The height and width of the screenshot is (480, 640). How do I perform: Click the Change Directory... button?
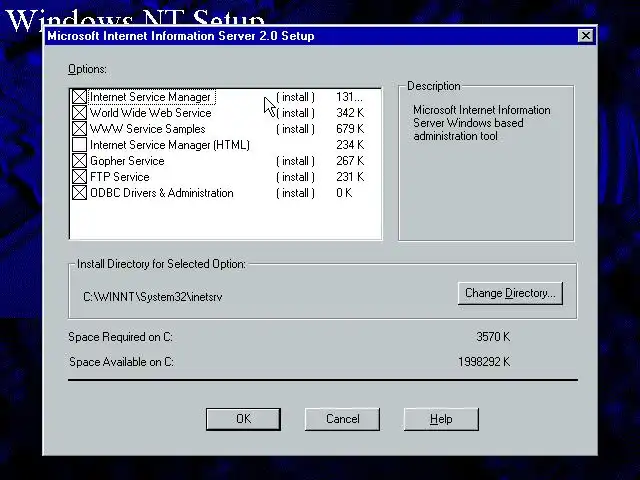tap(510, 293)
